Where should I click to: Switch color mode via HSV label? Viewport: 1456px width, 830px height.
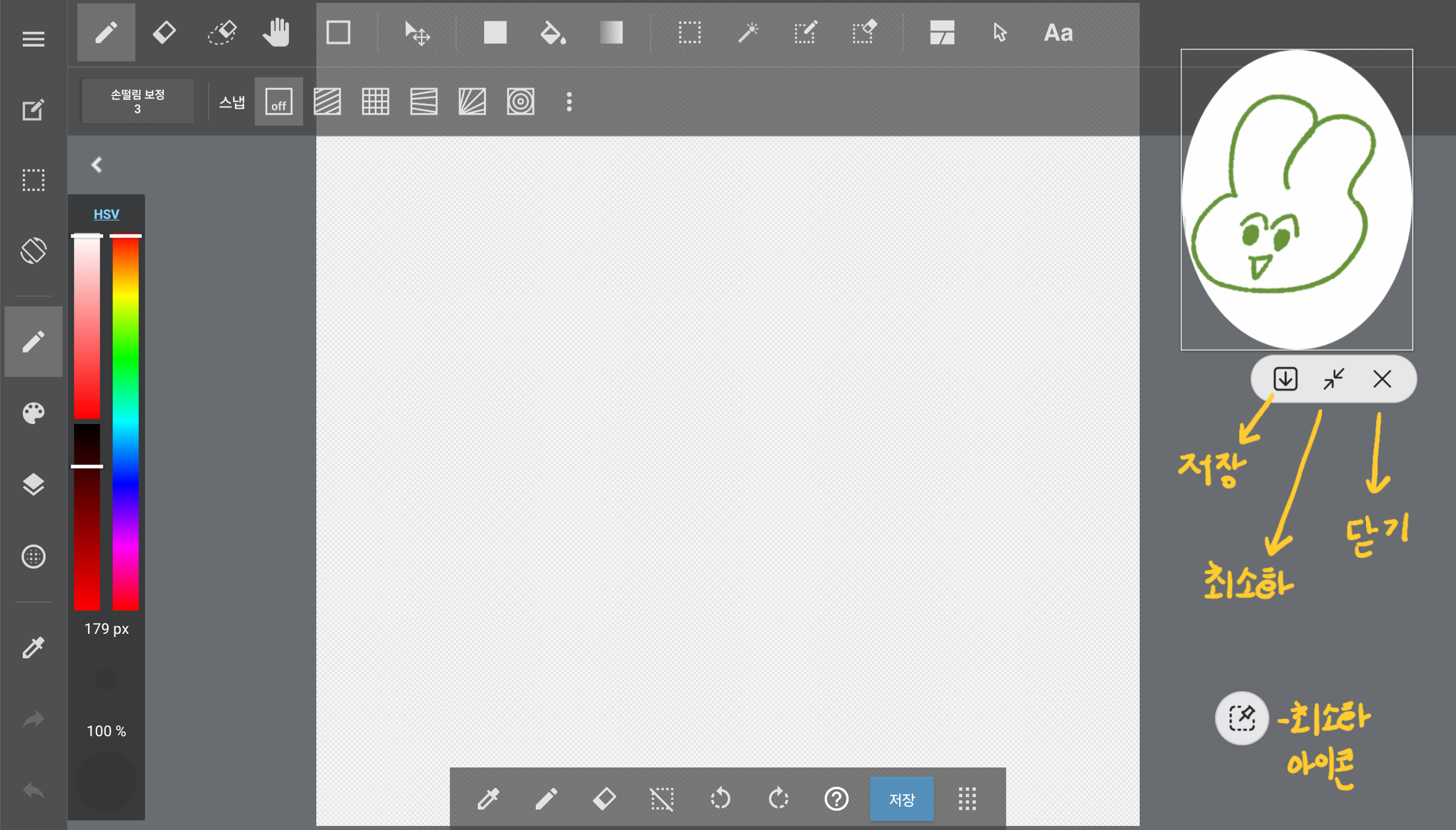click(106, 214)
